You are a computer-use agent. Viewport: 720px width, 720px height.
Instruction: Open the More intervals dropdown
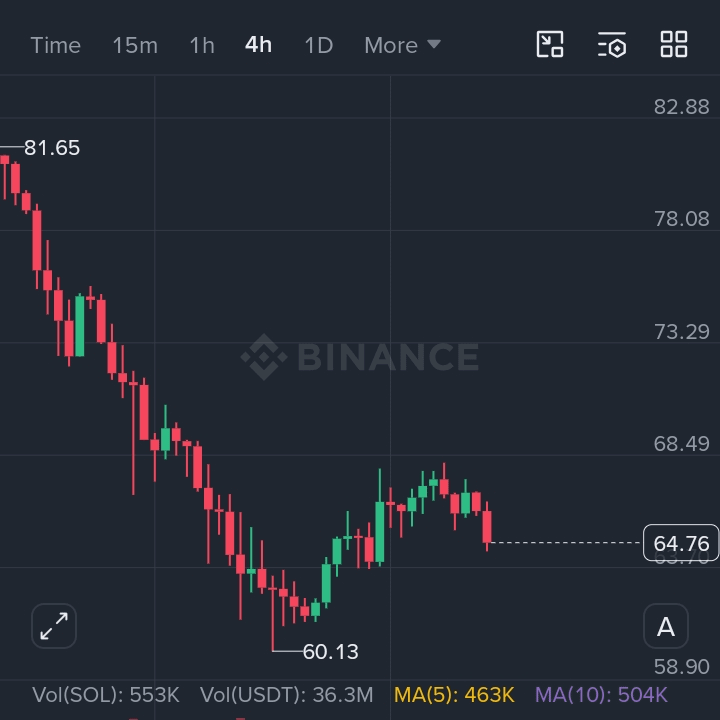402,45
